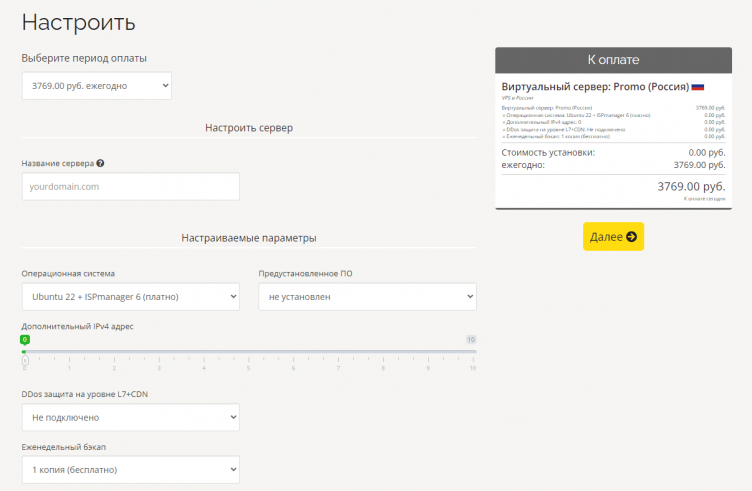Click the gray max value badge showing 10
This screenshot has width=752, height=491.
pyautogui.click(x=471, y=340)
